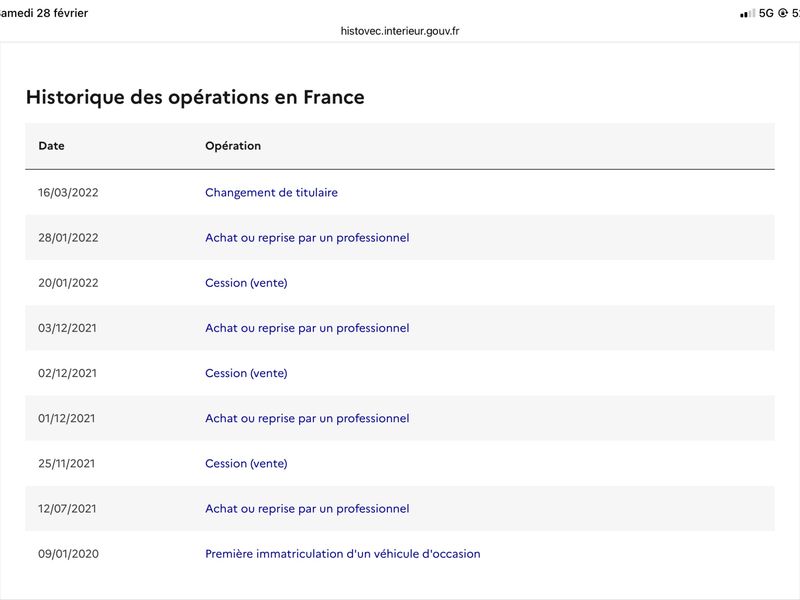Tap the date shown in the status bar
The image size is (800, 600).
point(44,13)
